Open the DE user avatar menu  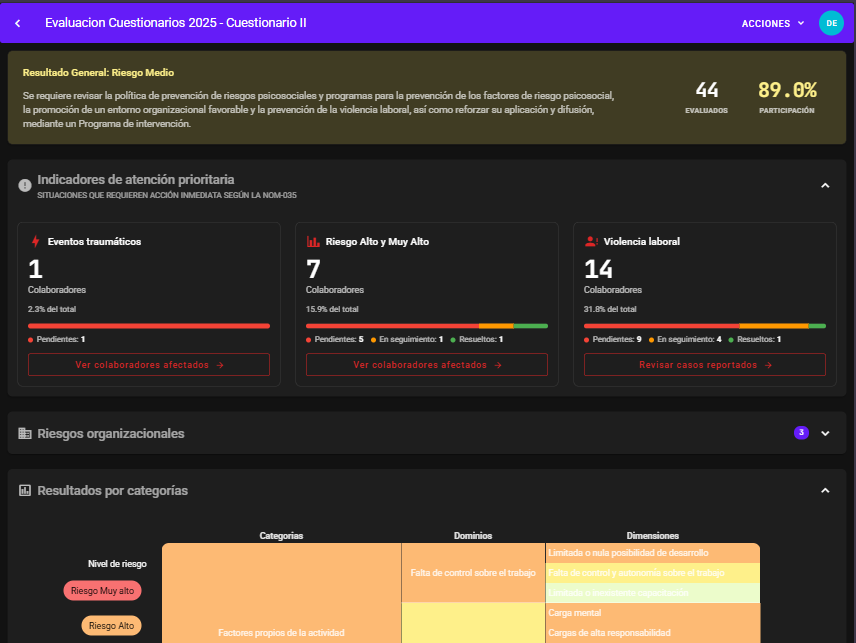(831, 22)
